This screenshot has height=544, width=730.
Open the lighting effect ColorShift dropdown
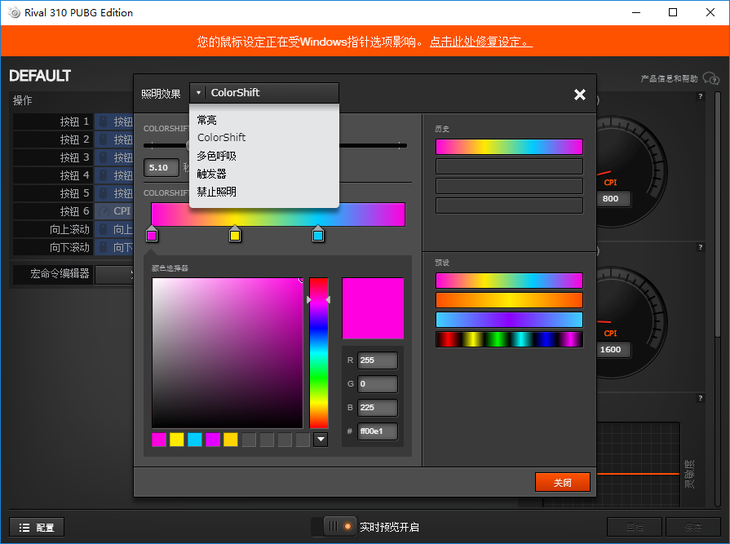click(x=264, y=93)
